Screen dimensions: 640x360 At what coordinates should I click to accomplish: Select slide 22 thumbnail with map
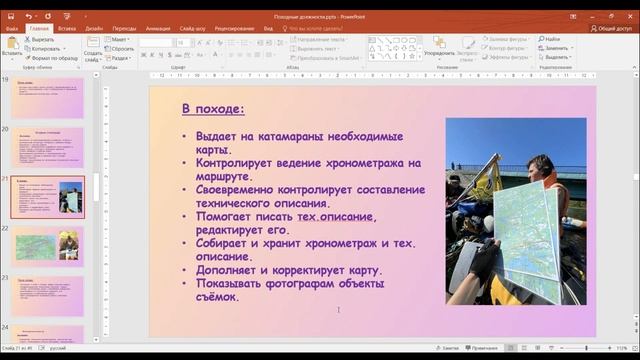coord(47,247)
